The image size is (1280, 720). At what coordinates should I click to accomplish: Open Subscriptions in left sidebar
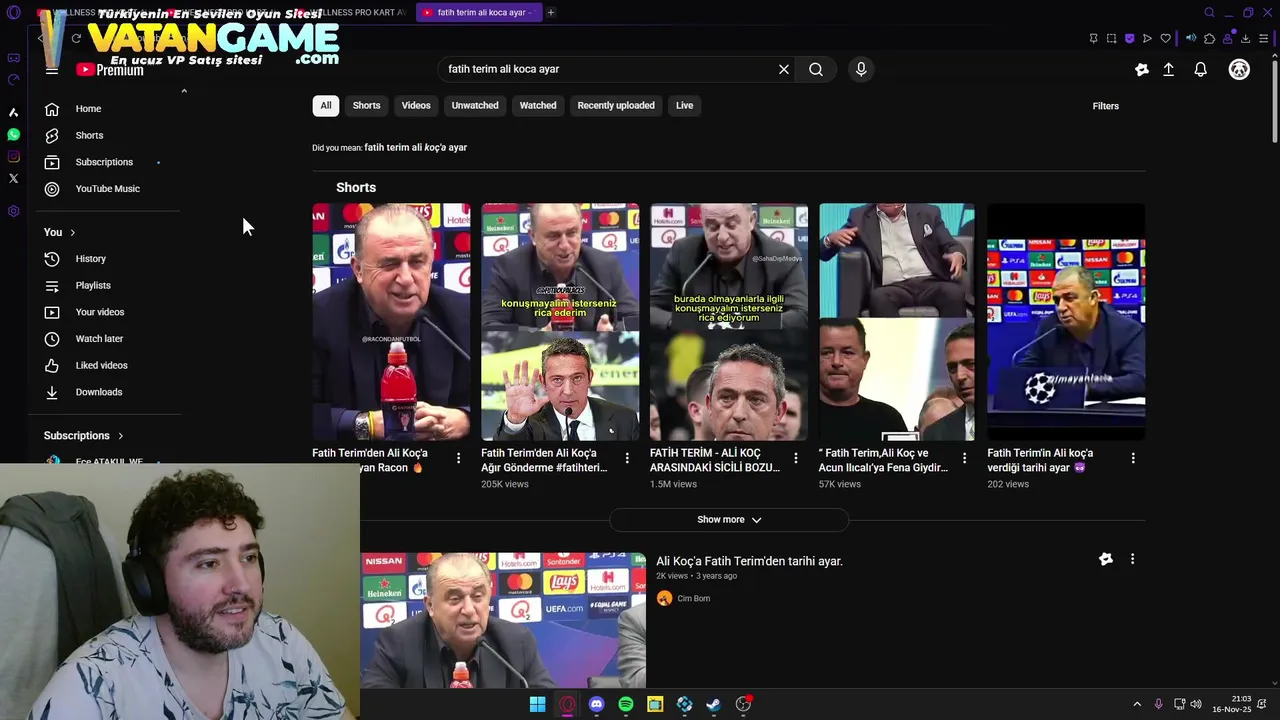(x=104, y=162)
